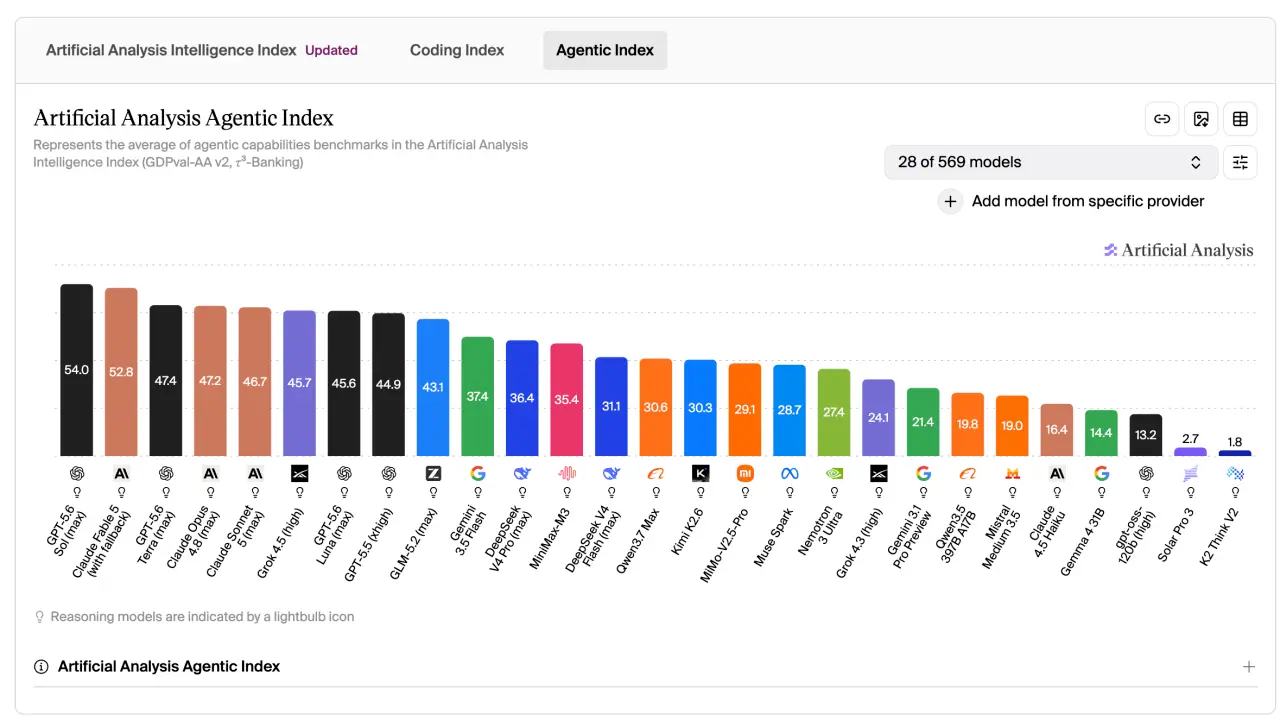Click the reasoning models lightbulb legend note

click(194, 617)
